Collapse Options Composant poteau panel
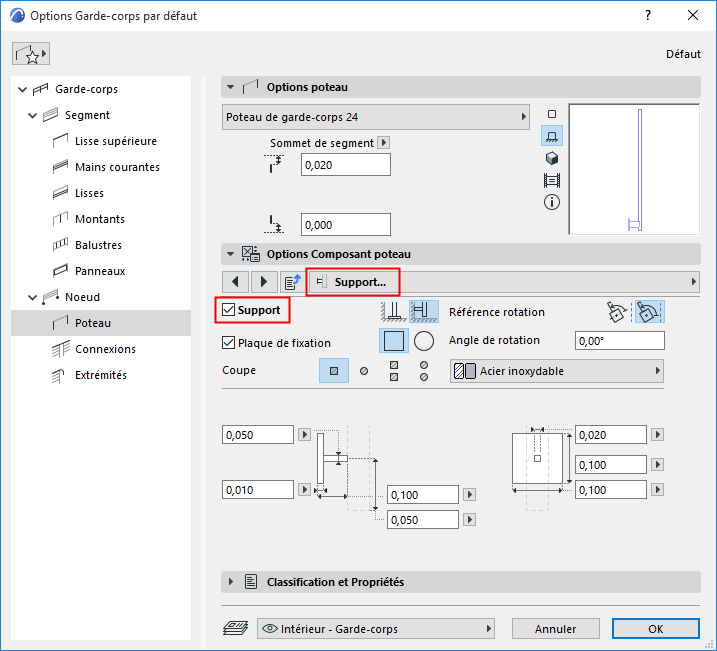717x651 pixels. coord(230,254)
